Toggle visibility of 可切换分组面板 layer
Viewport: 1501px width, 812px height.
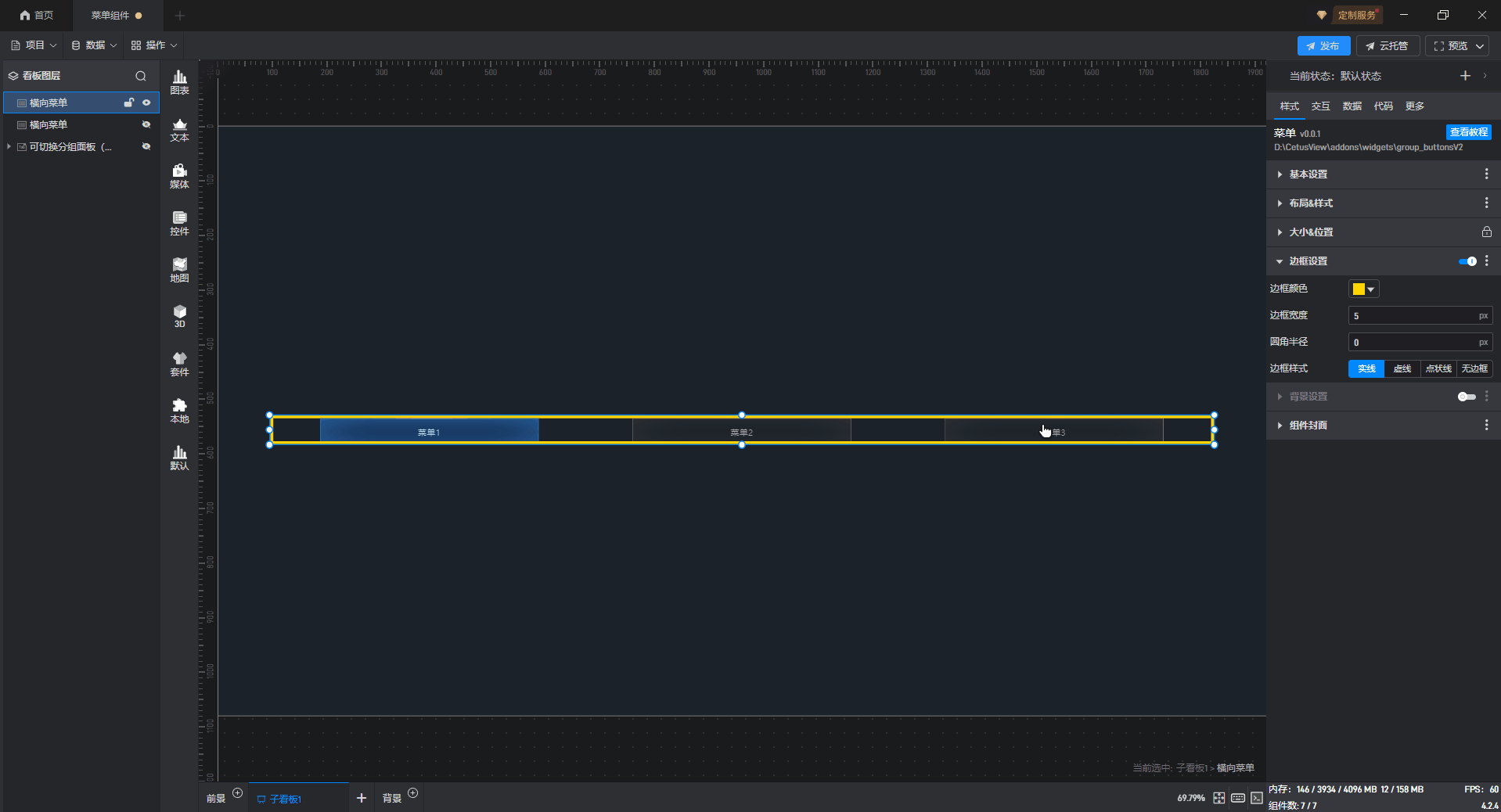click(x=146, y=146)
